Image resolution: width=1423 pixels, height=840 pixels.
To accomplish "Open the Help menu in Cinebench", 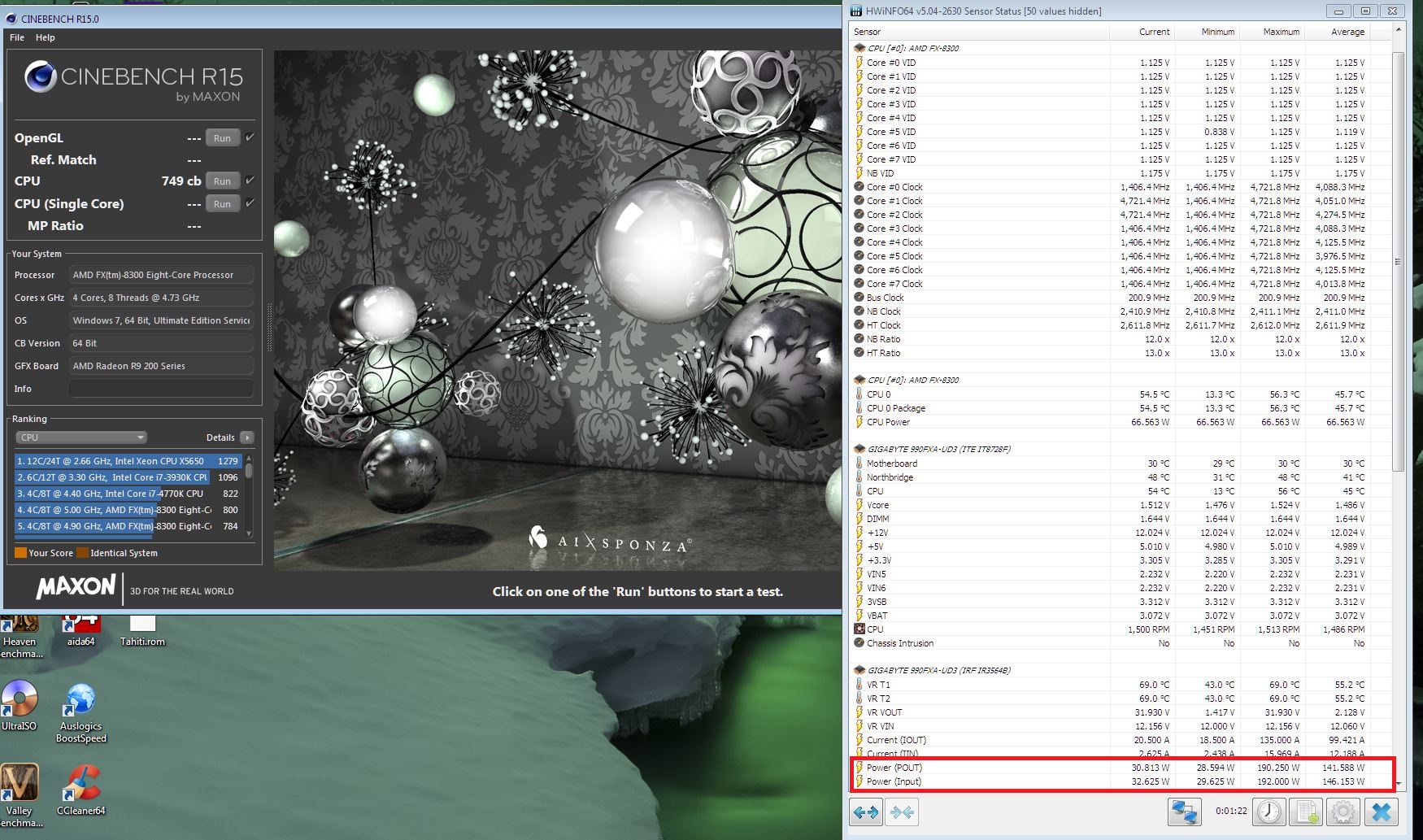I will 46,37.
